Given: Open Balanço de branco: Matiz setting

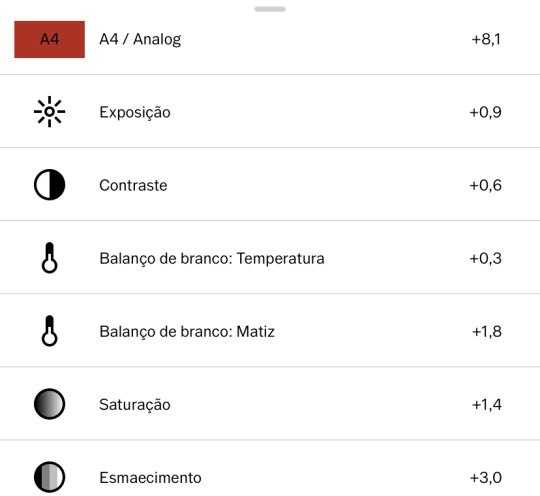Looking at the screenshot, I should point(270,330).
